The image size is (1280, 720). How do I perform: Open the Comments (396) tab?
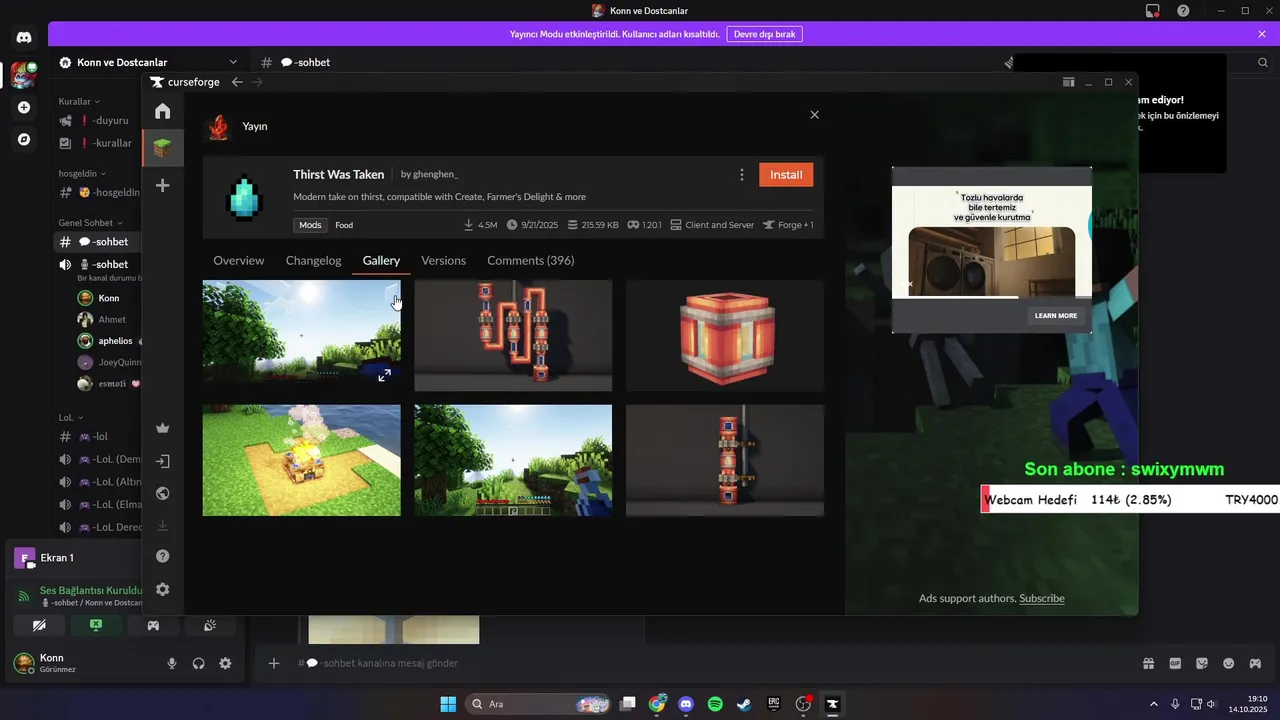(x=530, y=260)
